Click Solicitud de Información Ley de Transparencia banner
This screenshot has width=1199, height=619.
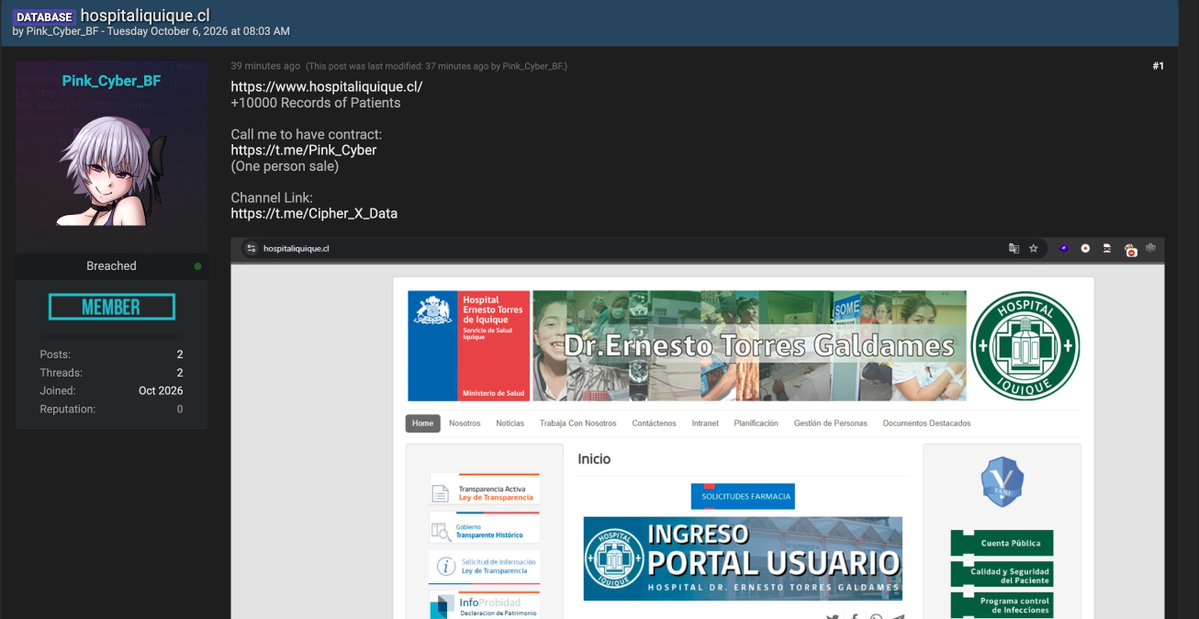click(485, 566)
